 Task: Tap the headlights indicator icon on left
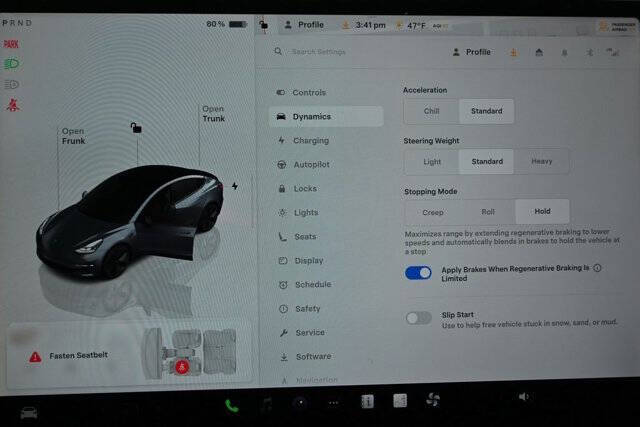point(11,64)
